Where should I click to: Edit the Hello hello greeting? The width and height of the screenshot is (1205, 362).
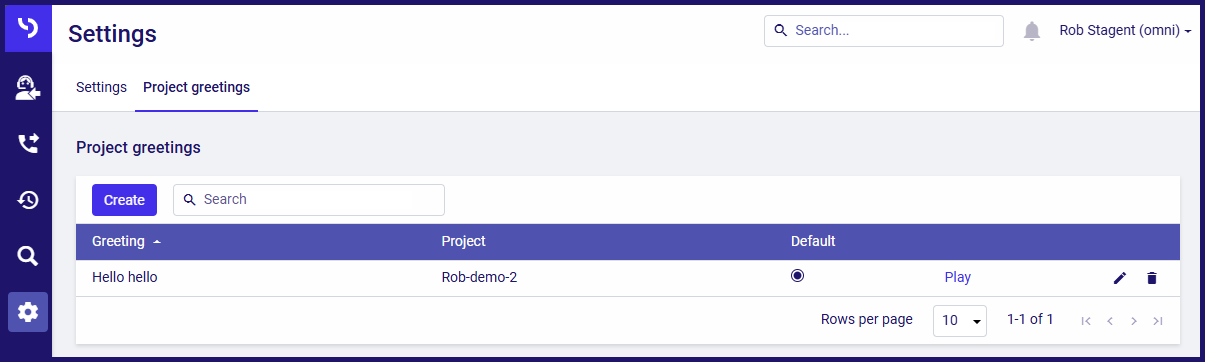(x=1120, y=278)
